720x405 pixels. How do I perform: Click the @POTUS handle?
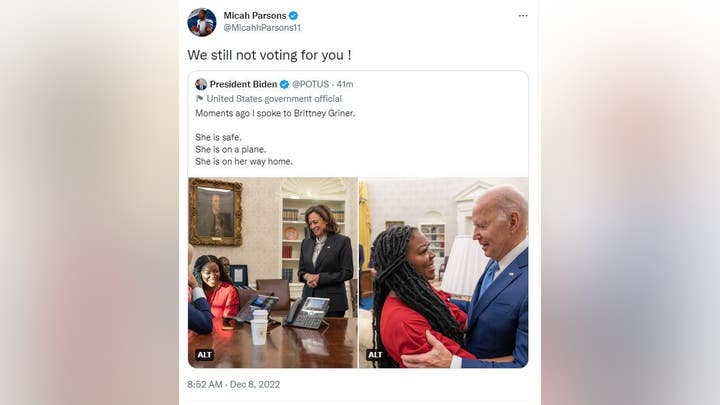310,84
